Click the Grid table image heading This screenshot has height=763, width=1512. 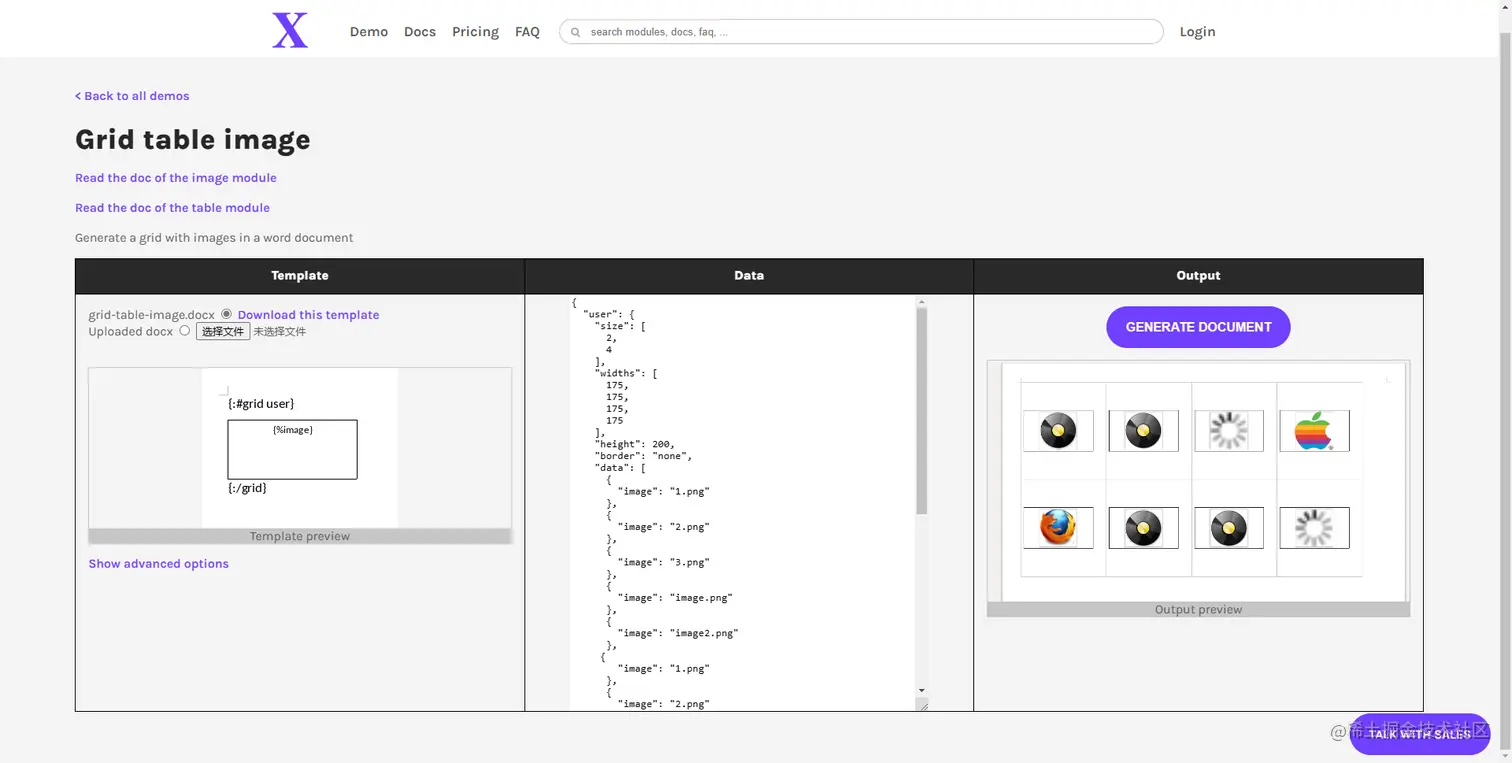[193, 140]
